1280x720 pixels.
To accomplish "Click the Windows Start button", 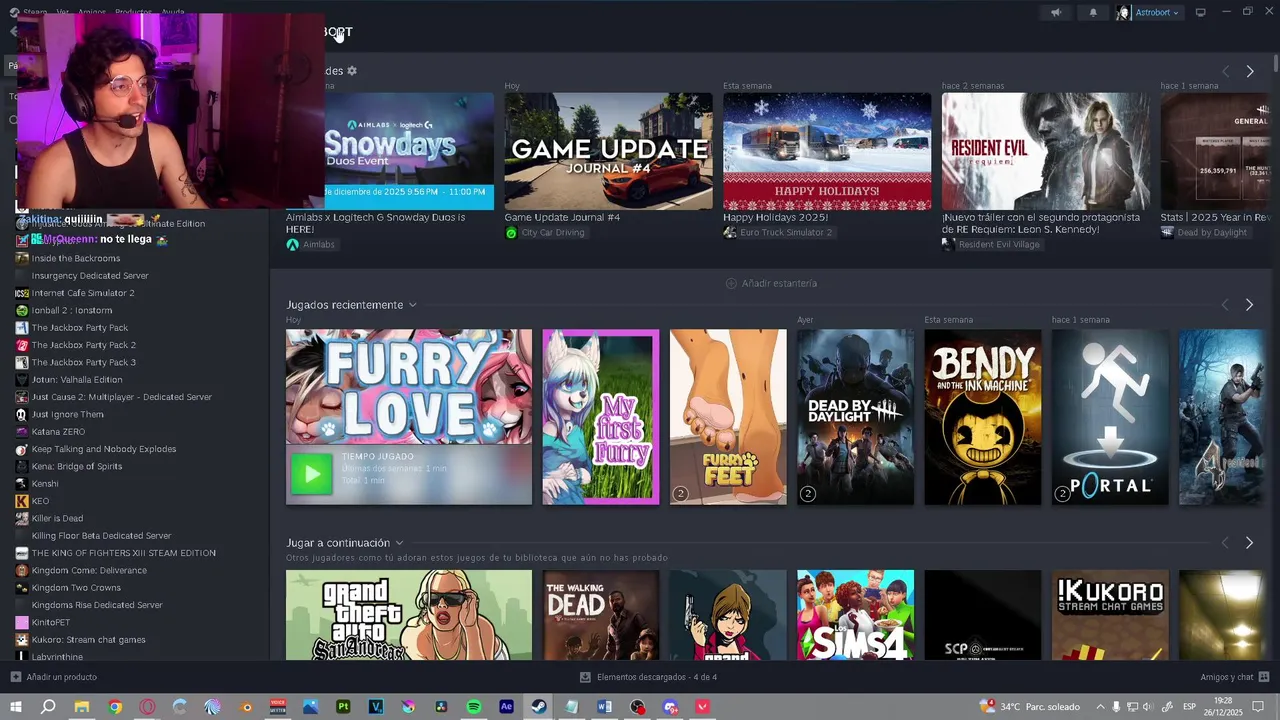I will tap(15, 707).
